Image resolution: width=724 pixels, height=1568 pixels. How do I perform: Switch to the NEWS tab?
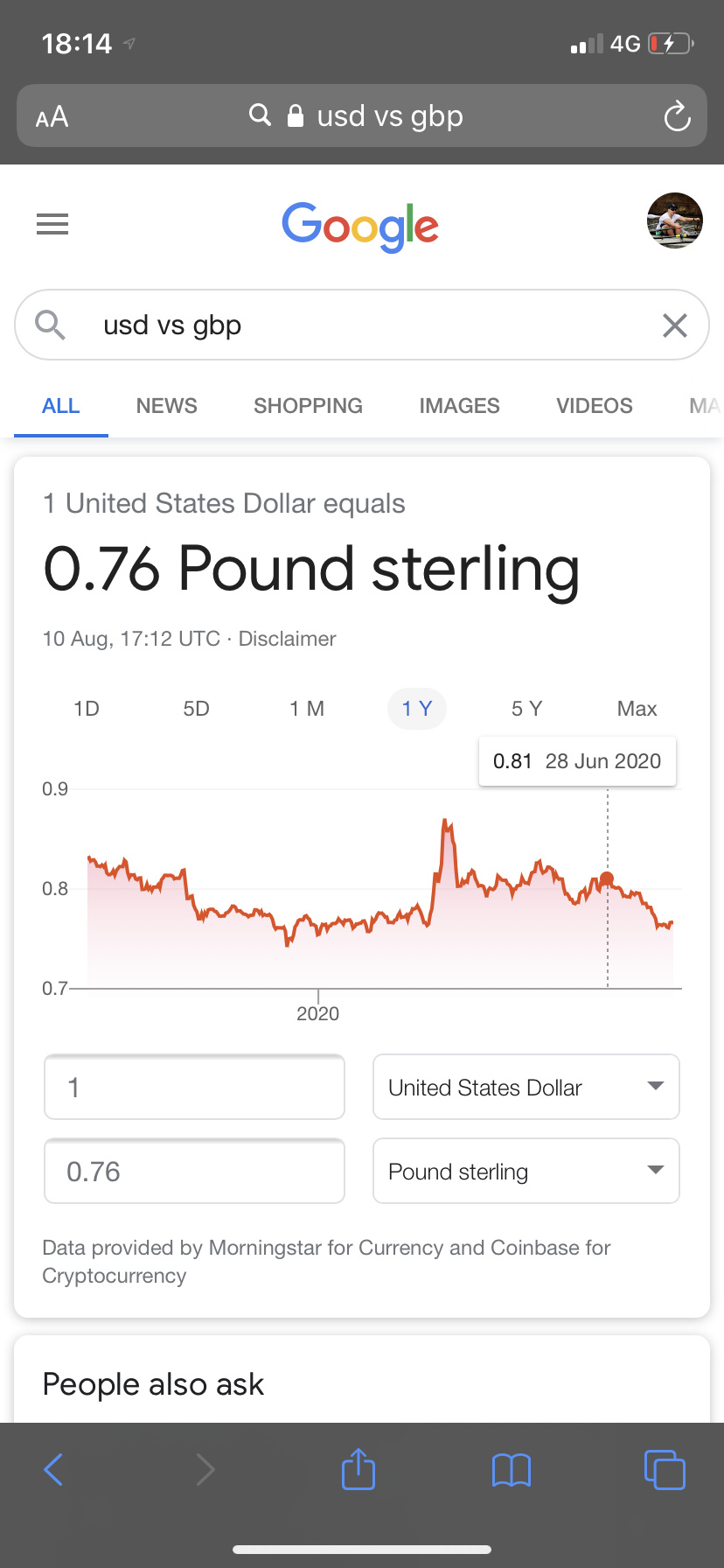[167, 406]
